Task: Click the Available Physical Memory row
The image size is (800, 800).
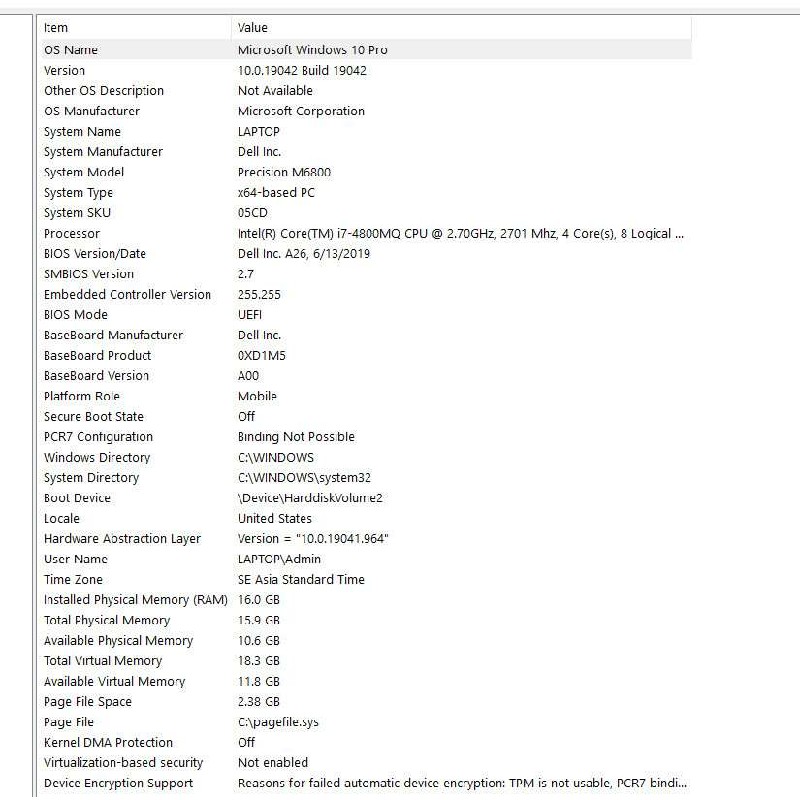Action: [366, 640]
